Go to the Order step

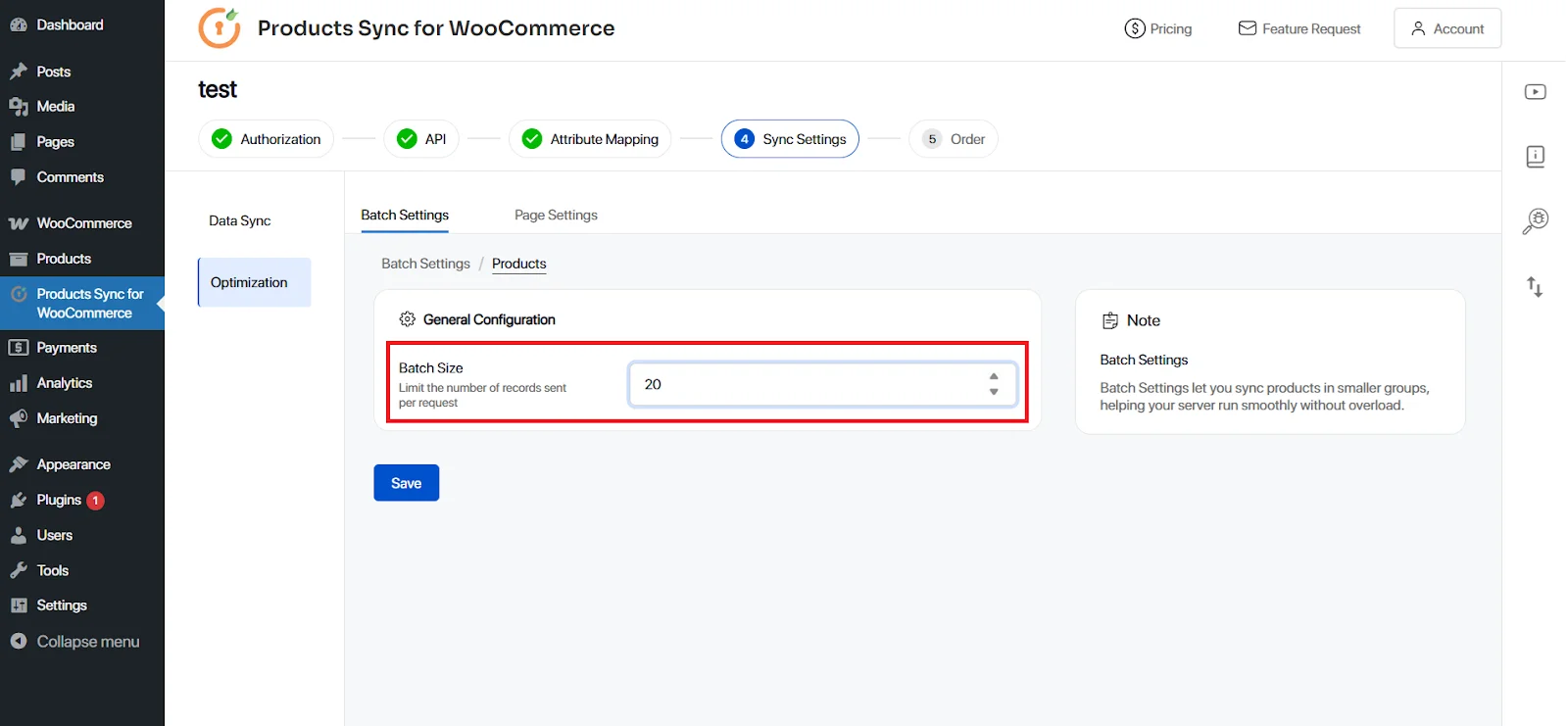coord(954,139)
